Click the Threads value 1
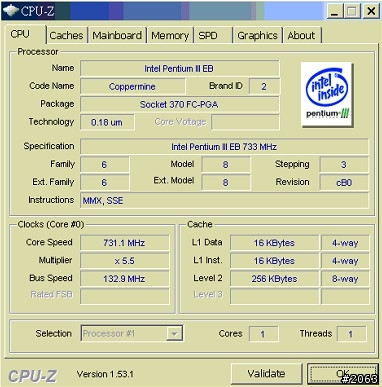This screenshot has width=382, height=387. tap(351, 334)
